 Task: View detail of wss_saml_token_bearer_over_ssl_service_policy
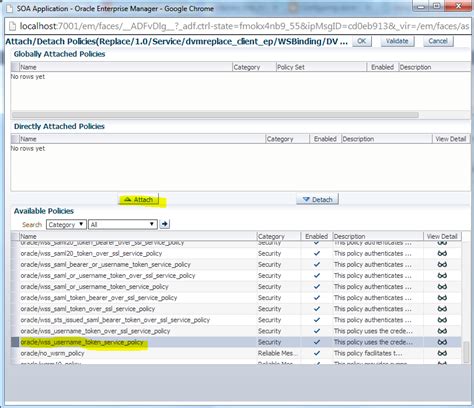pos(442,298)
